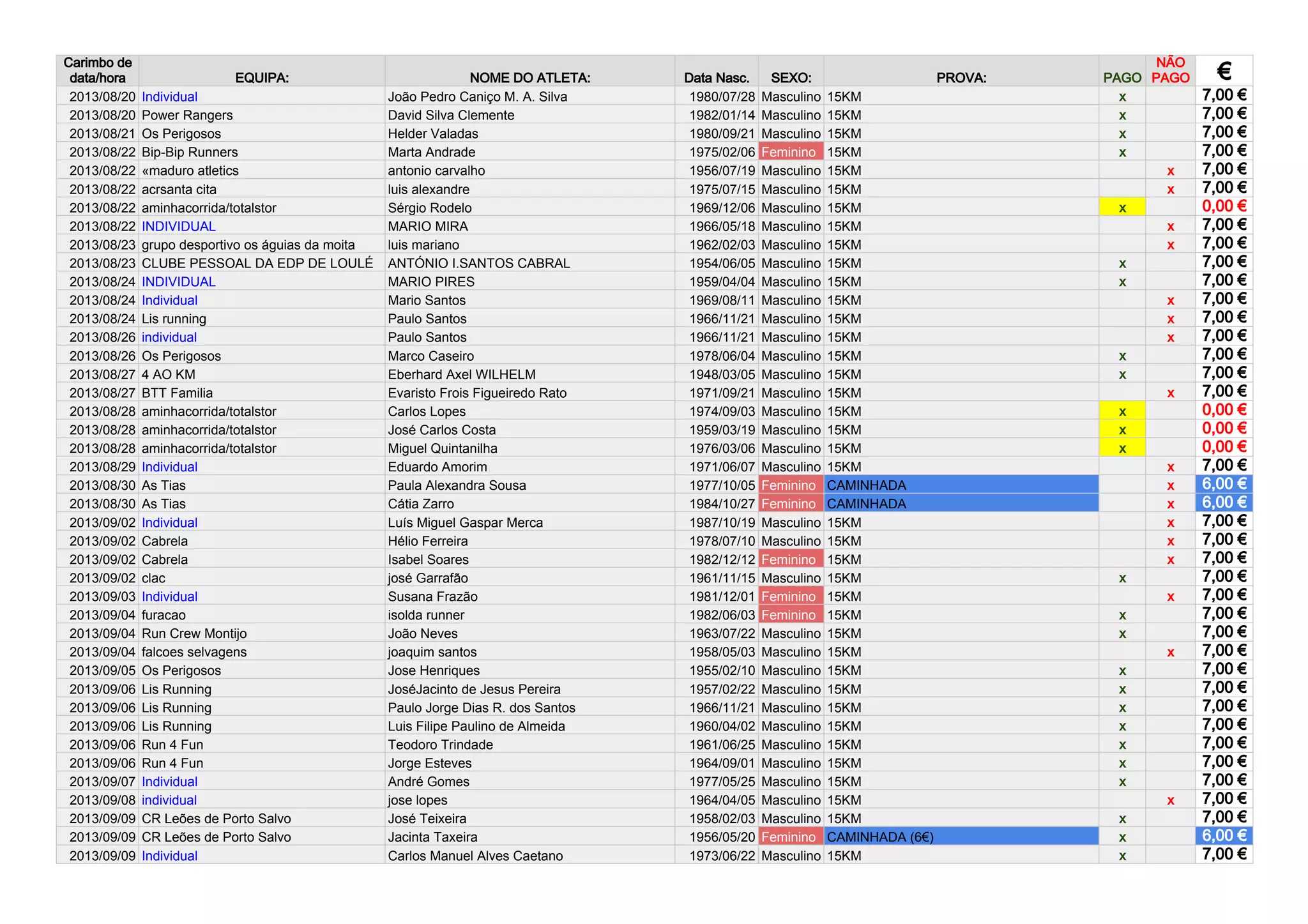Select the Feminino cell for Marta Andrade
Viewport: 1308px width, 924px height.
point(789,152)
